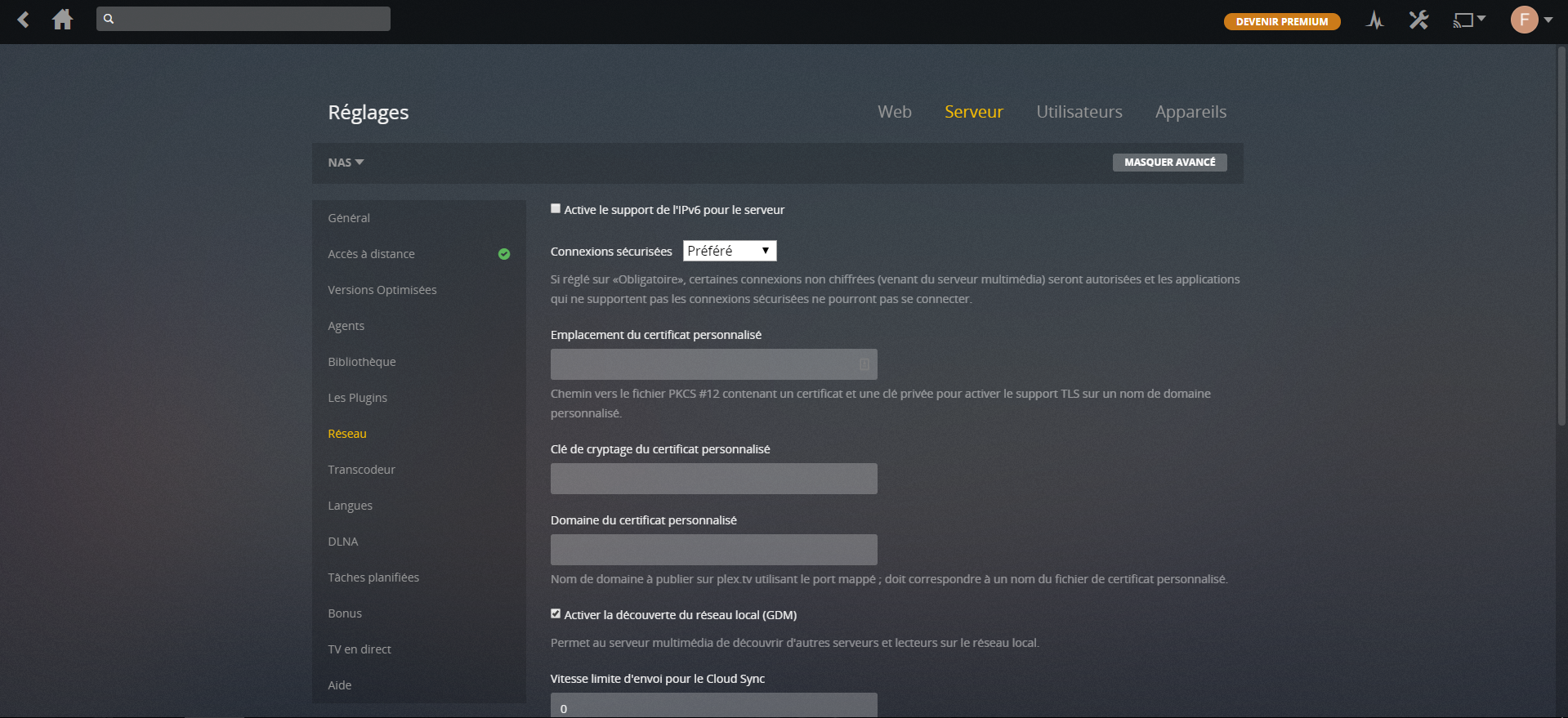Image resolution: width=1568 pixels, height=718 pixels.
Task: Switch to the Serveur settings tab
Action: 974,112
